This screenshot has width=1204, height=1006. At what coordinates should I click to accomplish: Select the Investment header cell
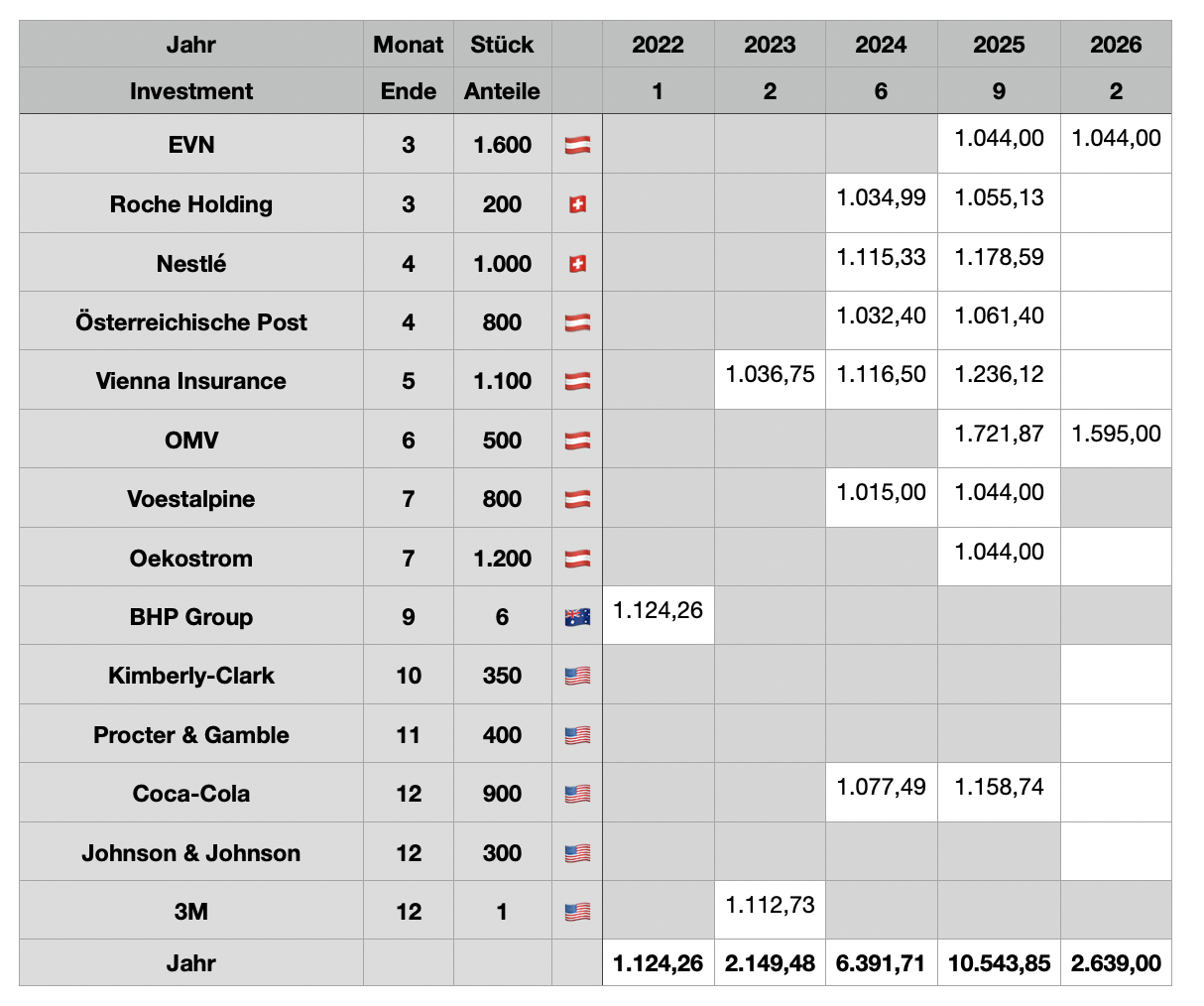pyautogui.click(x=191, y=91)
